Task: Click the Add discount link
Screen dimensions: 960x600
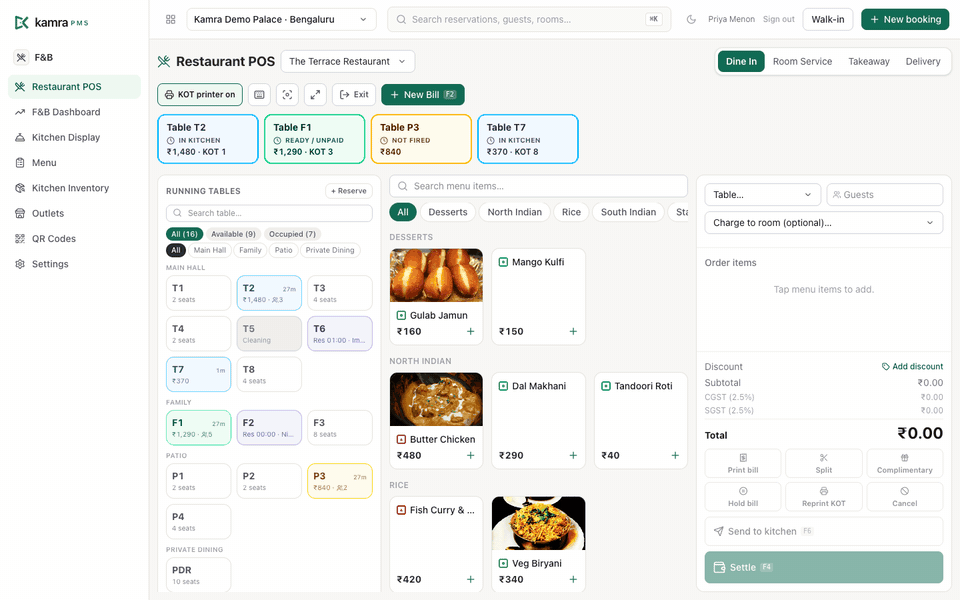Action: click(912, 367)
